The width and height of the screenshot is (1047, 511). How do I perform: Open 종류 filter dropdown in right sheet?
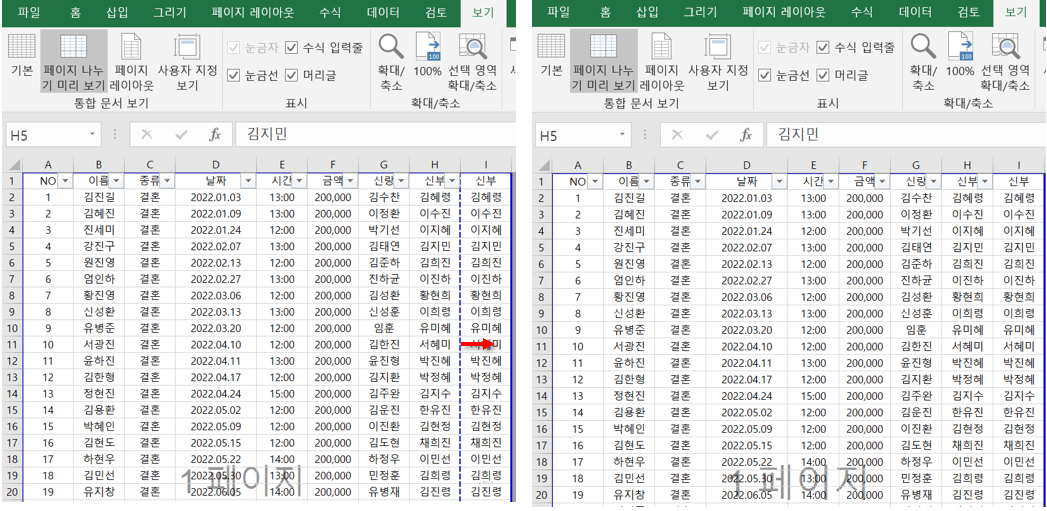[x=698, y=181]
